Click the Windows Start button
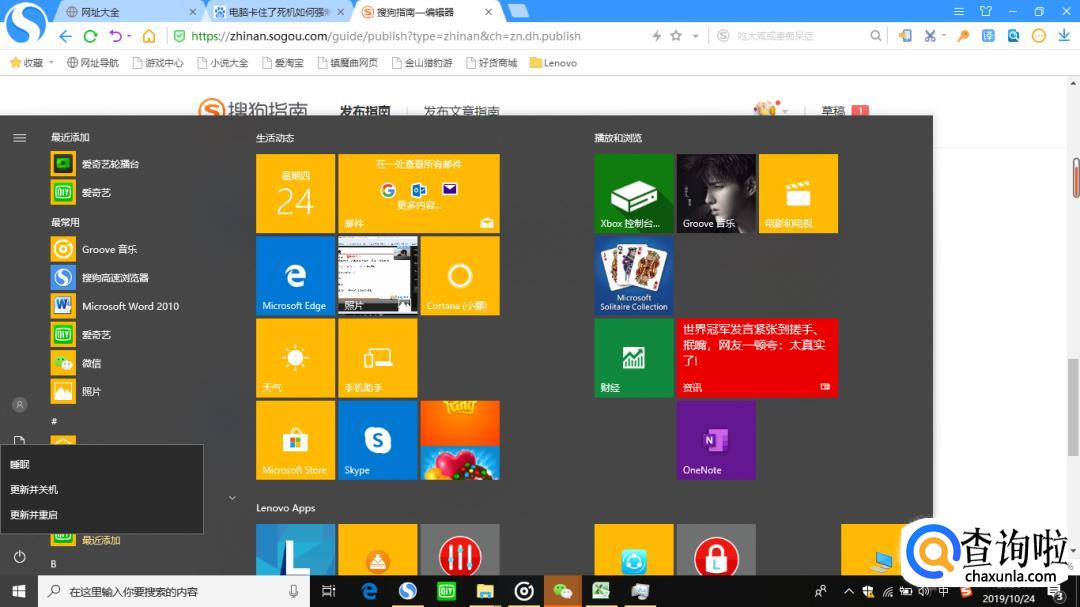The width and height of the screenshot is (1080, 607). 19,591
